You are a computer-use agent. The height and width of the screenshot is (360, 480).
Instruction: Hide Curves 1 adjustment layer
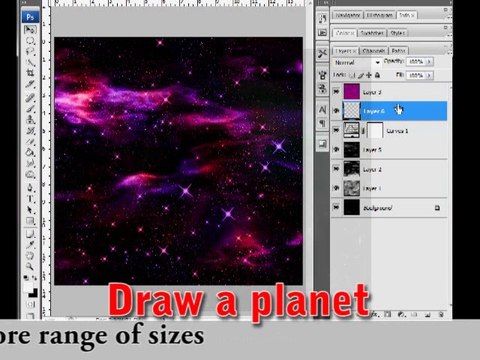336,130
